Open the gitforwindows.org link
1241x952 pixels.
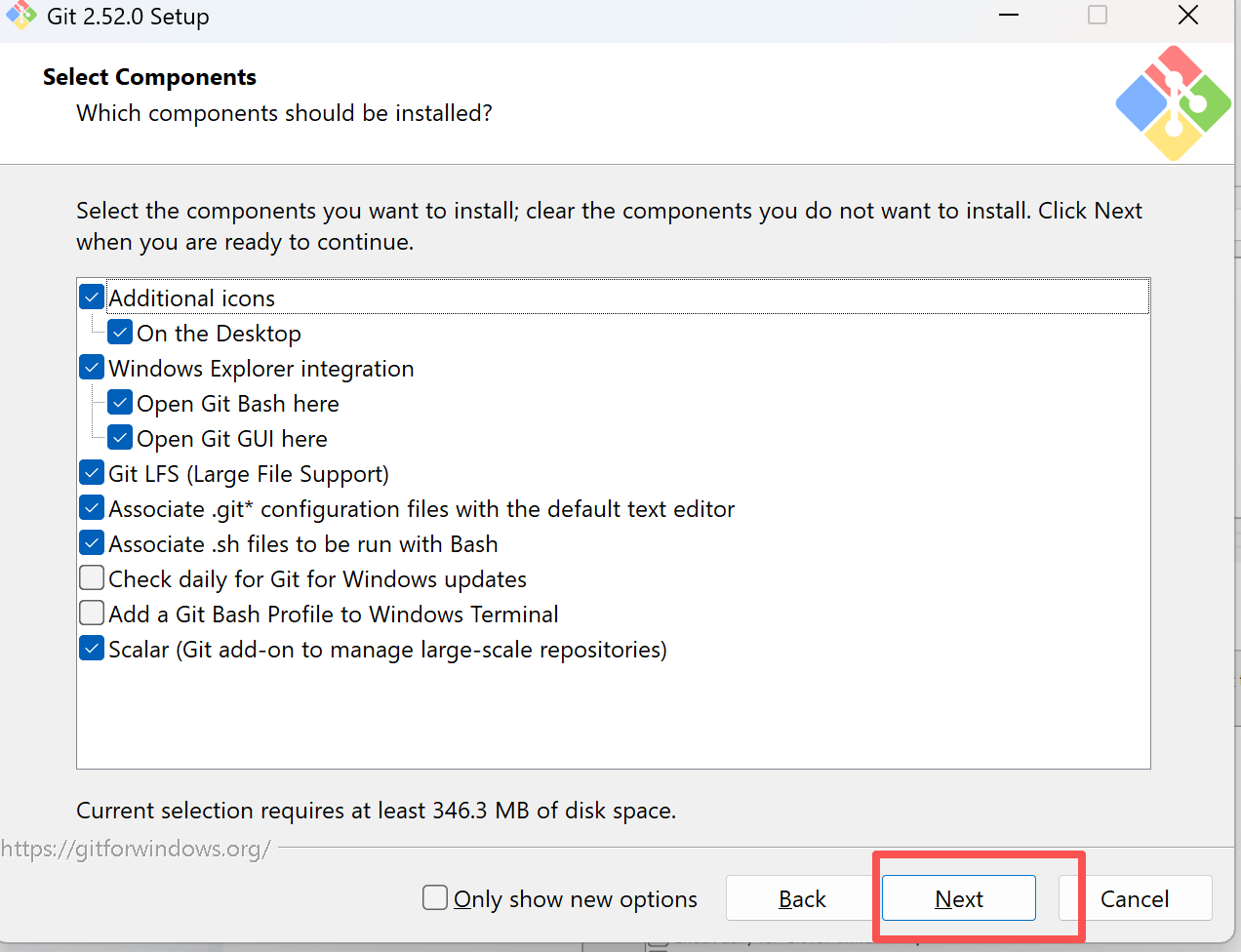pyautogui.click(x=136, y=849)
